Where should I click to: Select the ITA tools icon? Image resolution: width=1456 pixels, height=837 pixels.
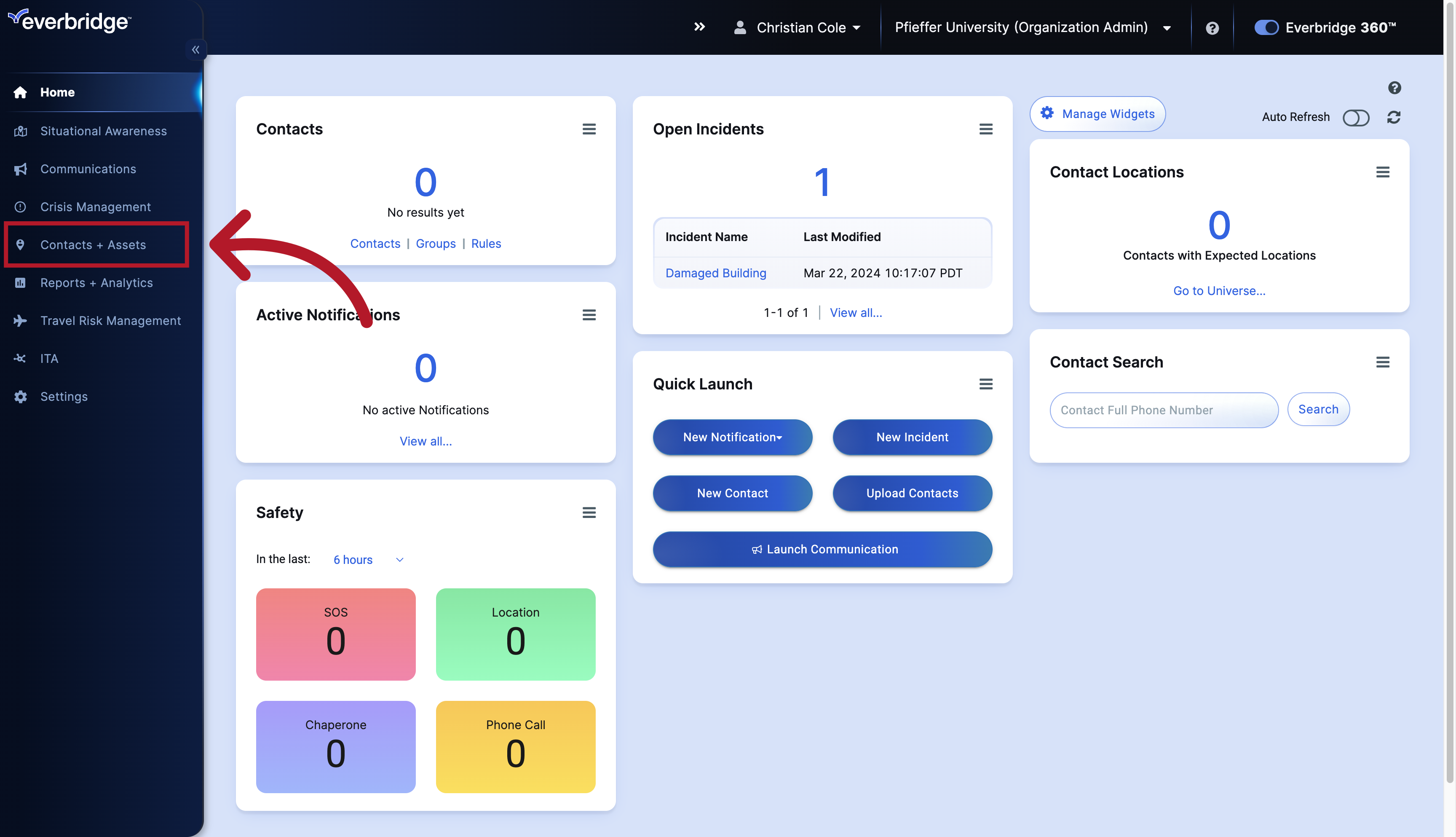pyautogui.click(x=21, y=358)
